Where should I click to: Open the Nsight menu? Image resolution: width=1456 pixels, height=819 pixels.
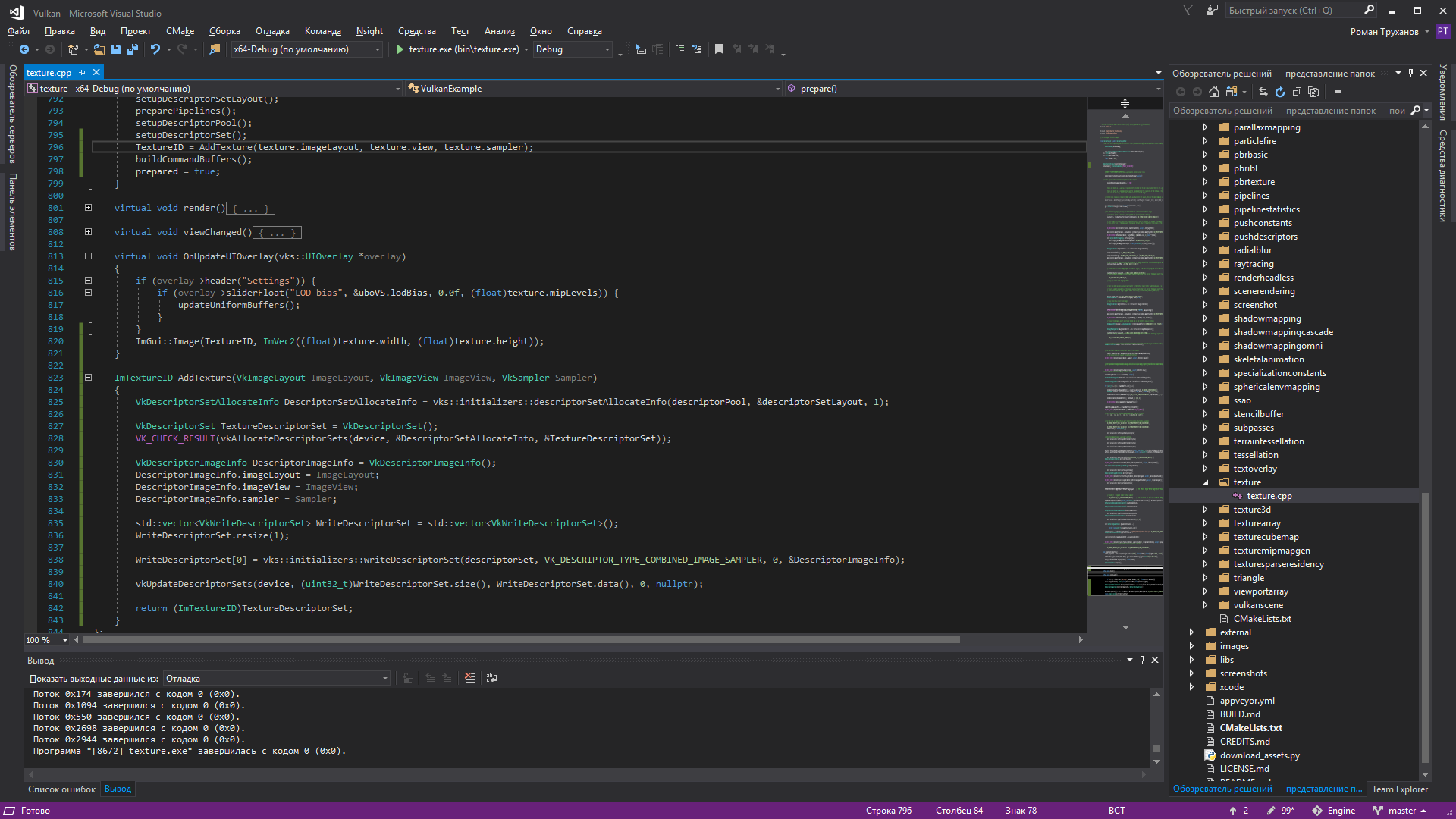pyautogui.click(x=369, y=31)
